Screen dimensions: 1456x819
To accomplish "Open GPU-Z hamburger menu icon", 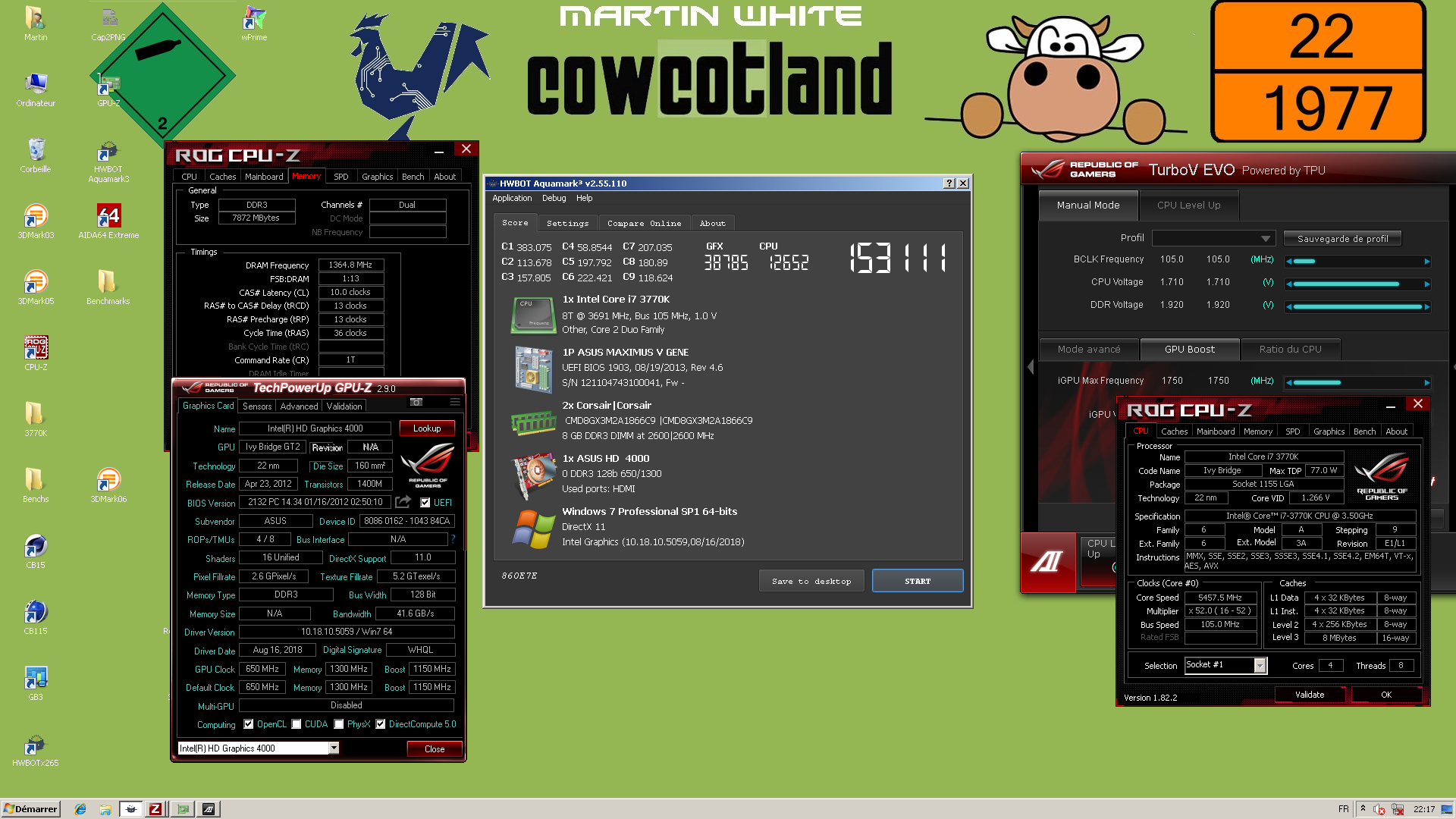I will 455,403.
